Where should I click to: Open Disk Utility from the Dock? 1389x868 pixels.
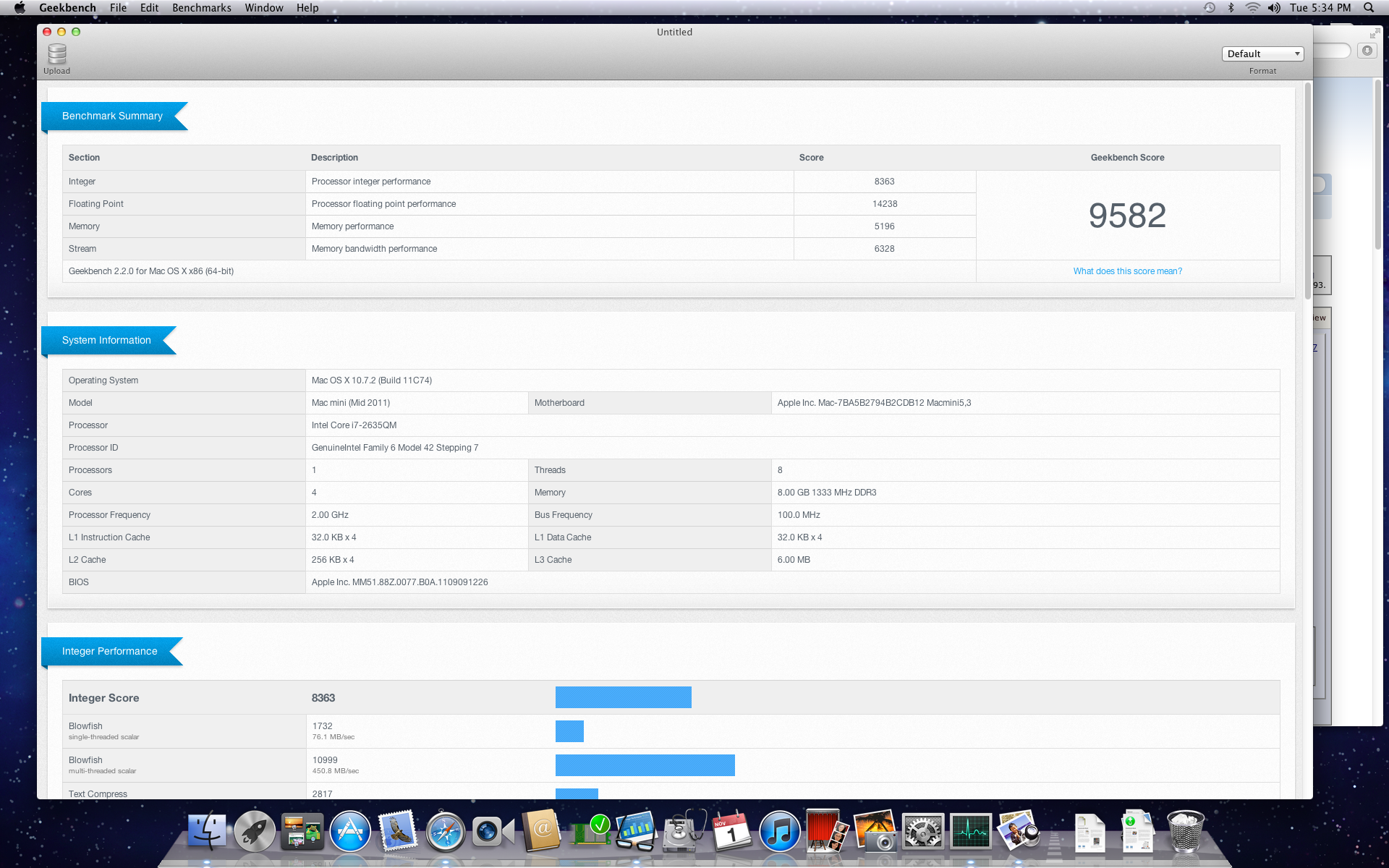click(x=684, y=830)
